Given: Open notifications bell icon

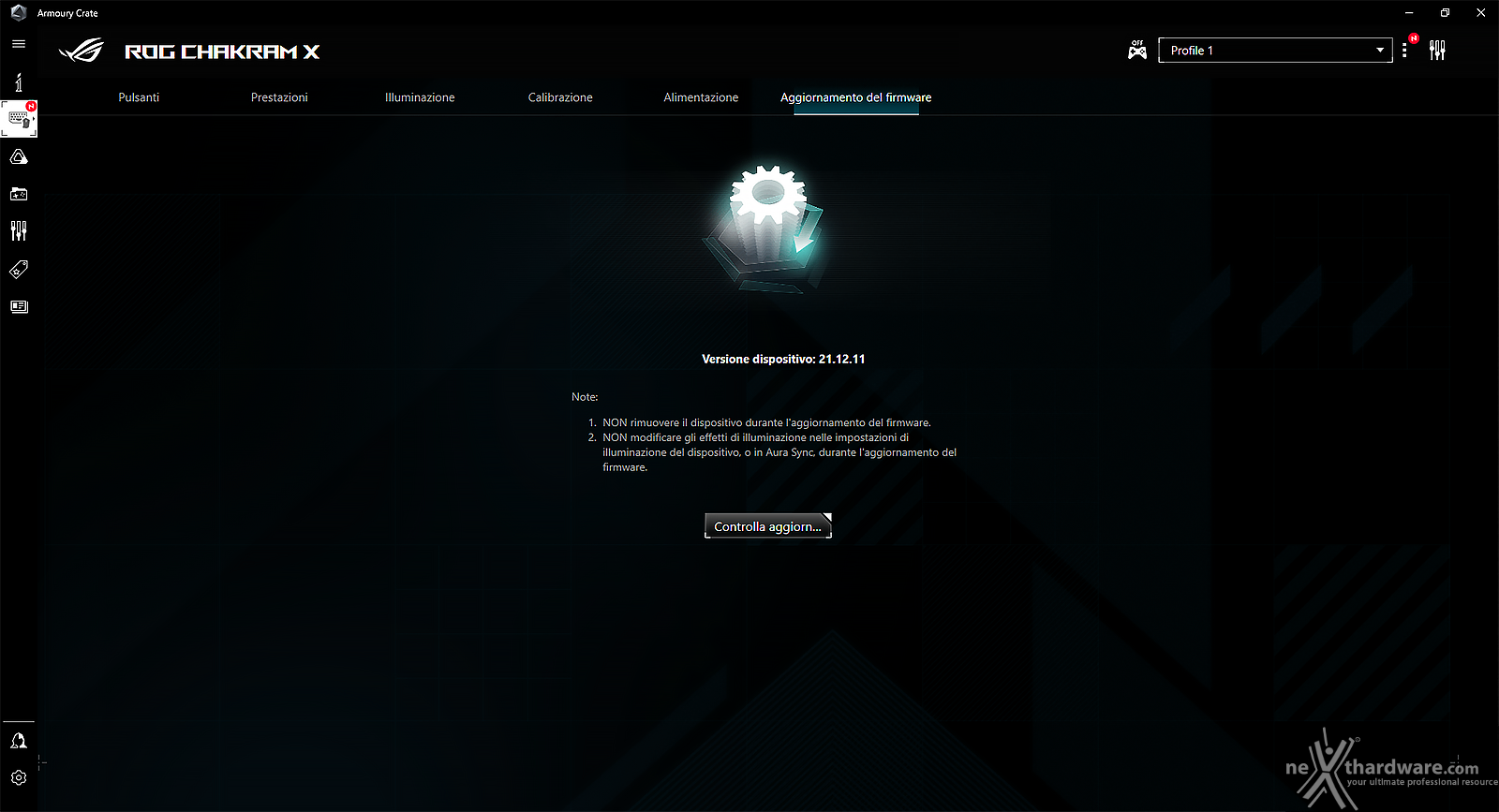Looking at the screenshot, I should (x=19, y=741).
